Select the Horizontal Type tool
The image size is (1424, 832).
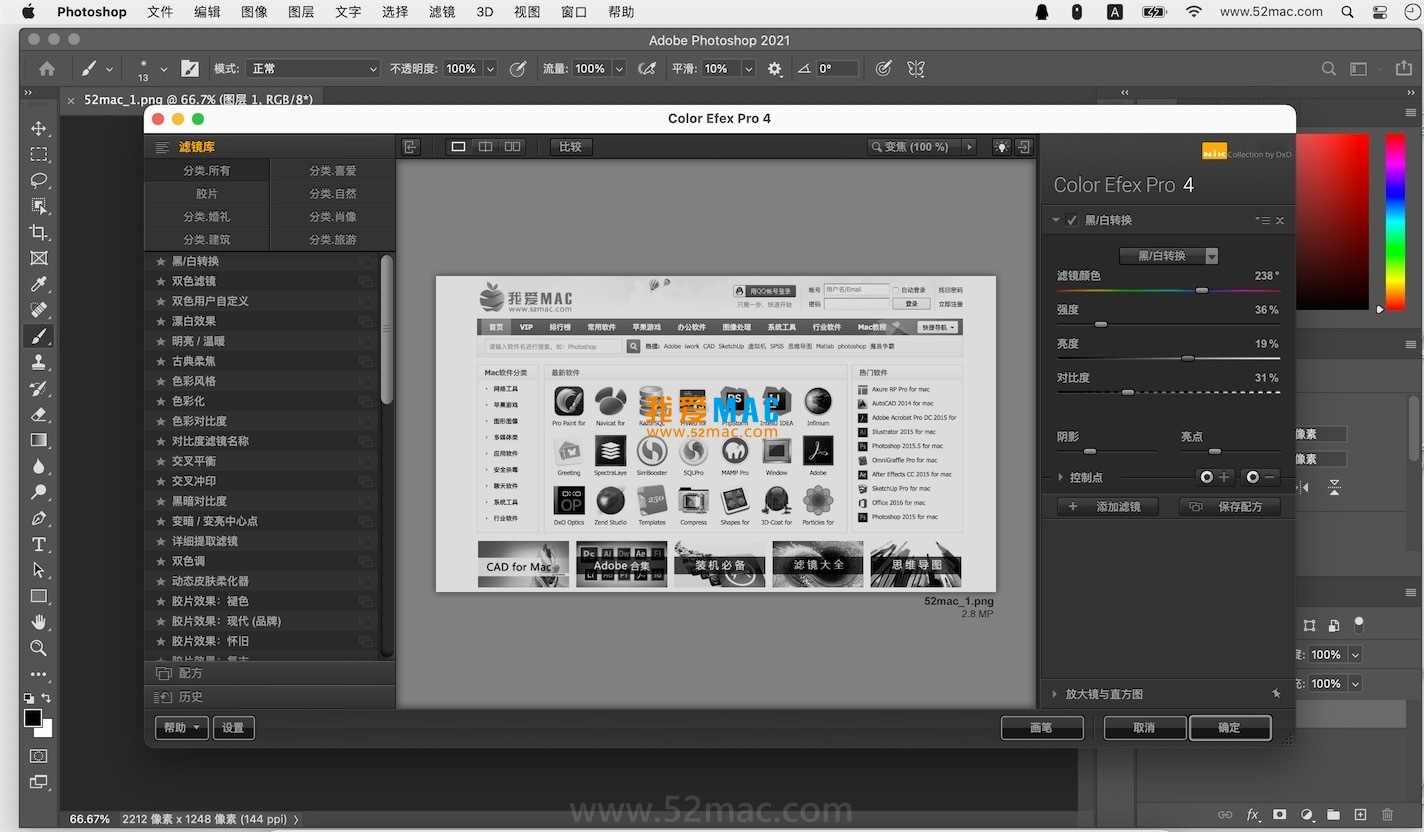point(39,544)
